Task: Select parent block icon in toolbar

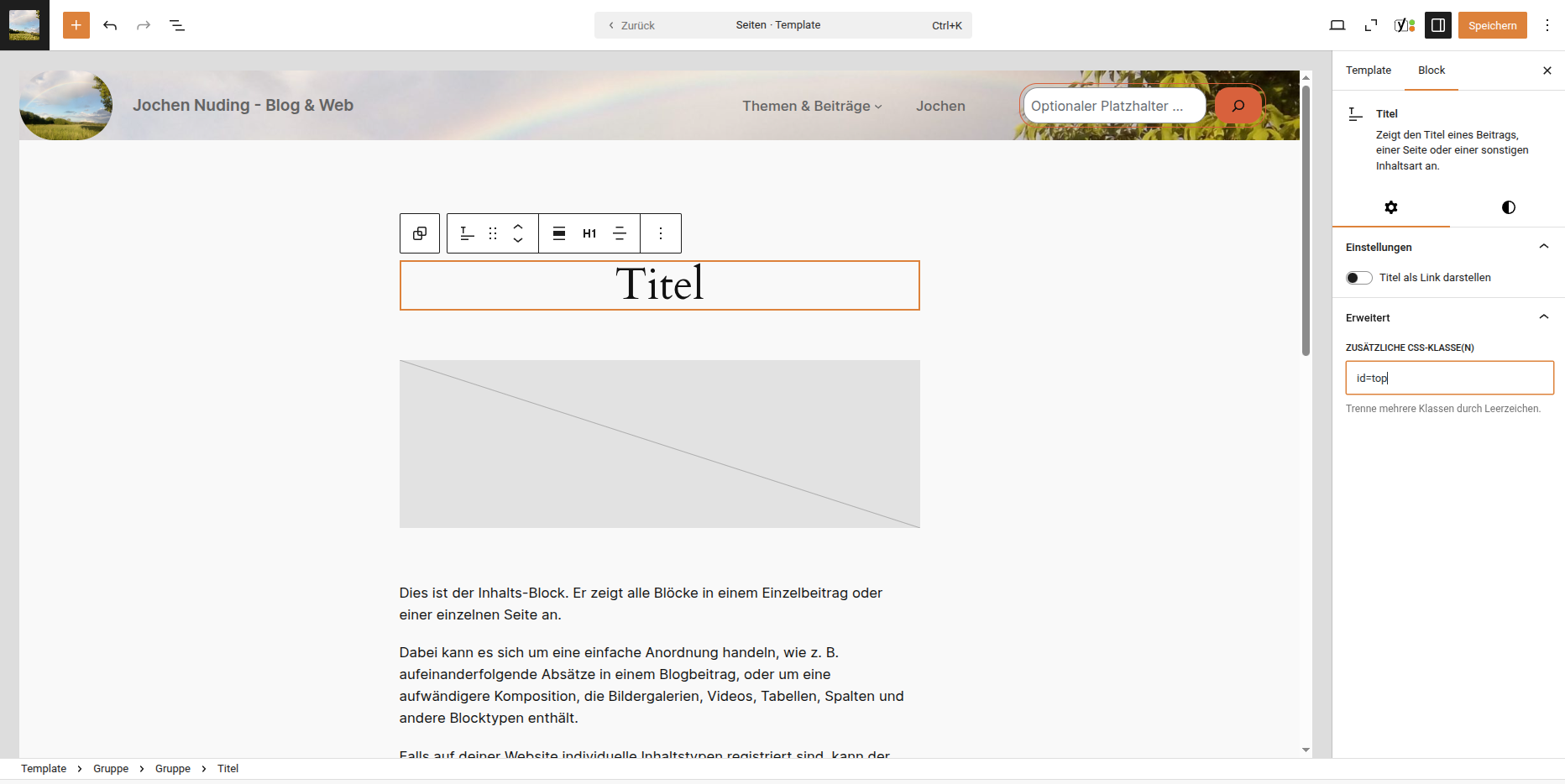Action: click(420, 233)
